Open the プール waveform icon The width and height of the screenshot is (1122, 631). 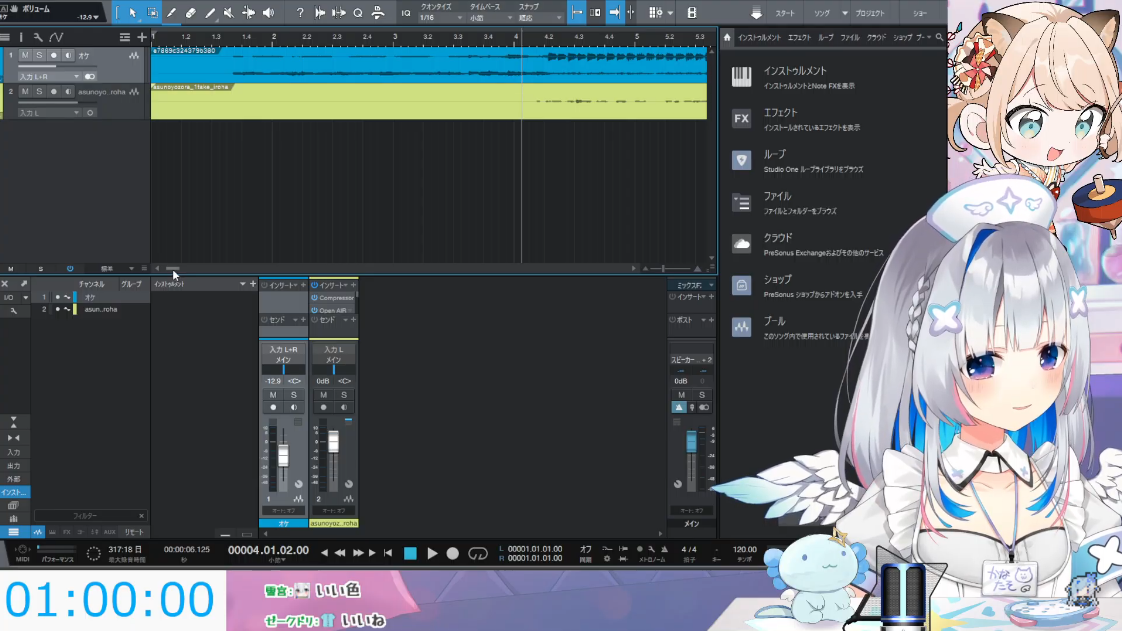741,328
